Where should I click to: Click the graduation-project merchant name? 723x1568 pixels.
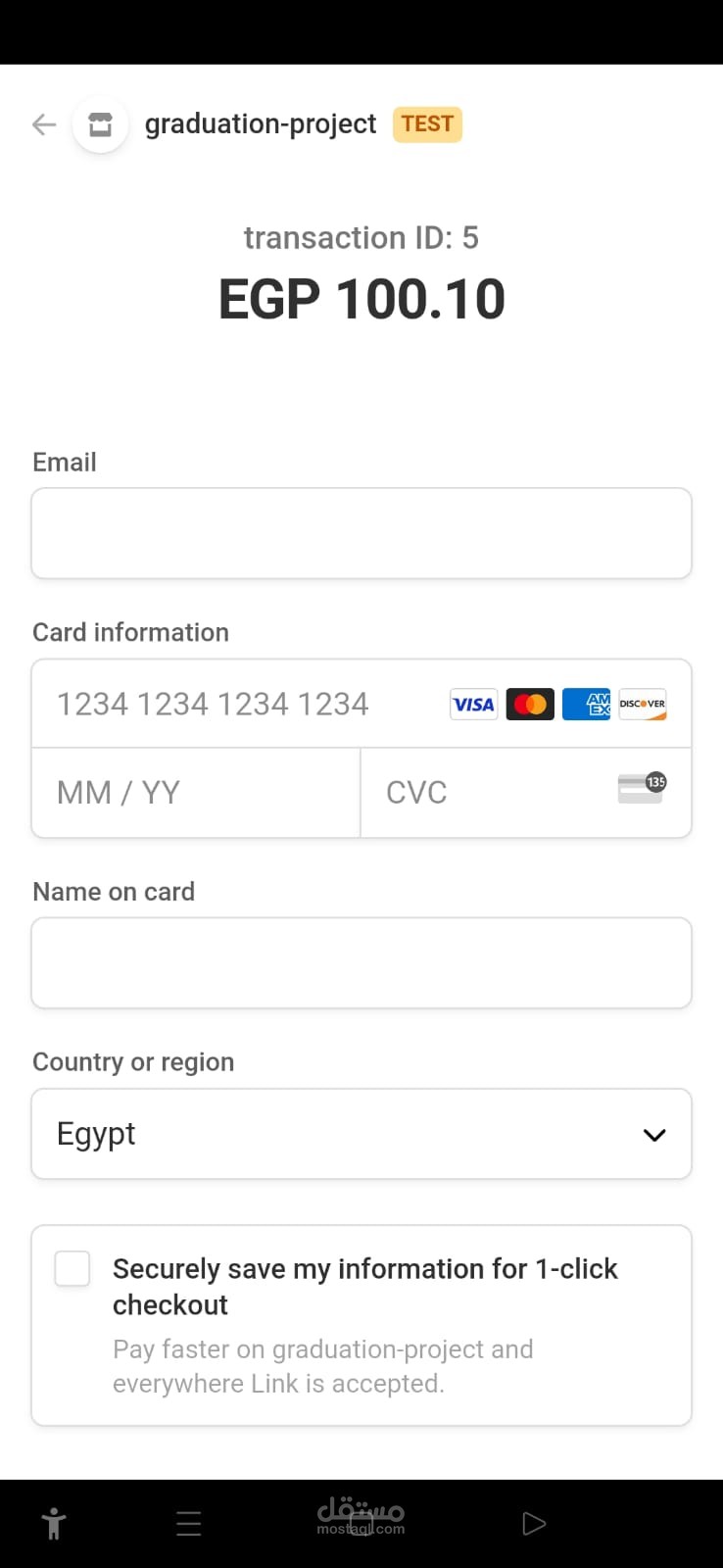pyautogui.click(x=261, y=123)
